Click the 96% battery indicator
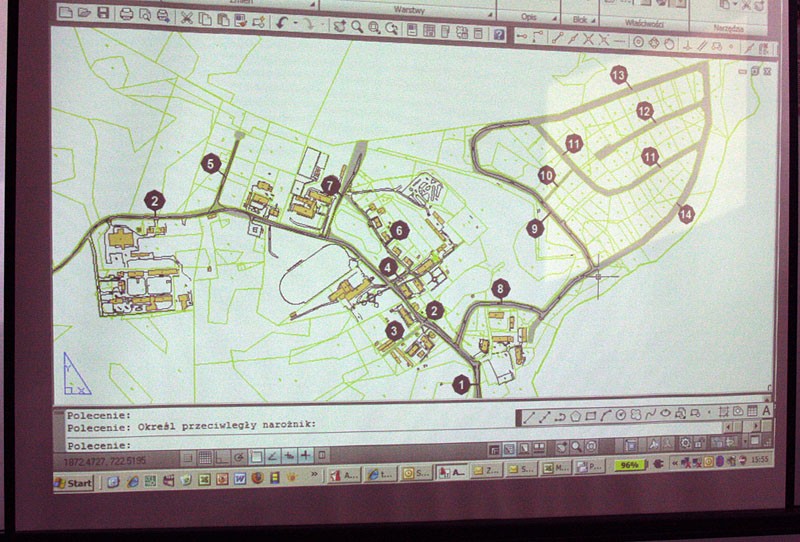This screenshot has height=542, width=800. (629, 464)
